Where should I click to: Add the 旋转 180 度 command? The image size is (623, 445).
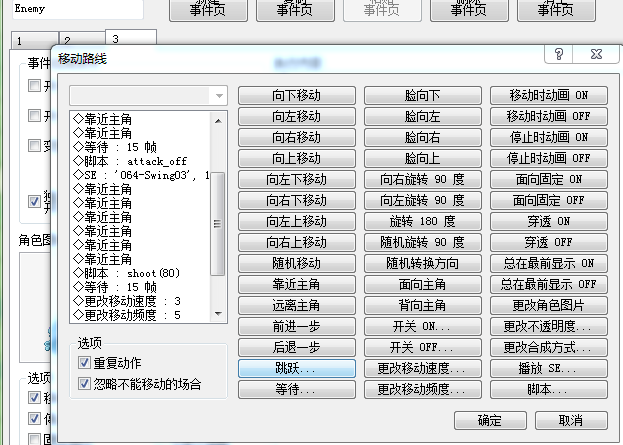coord(423,222)
